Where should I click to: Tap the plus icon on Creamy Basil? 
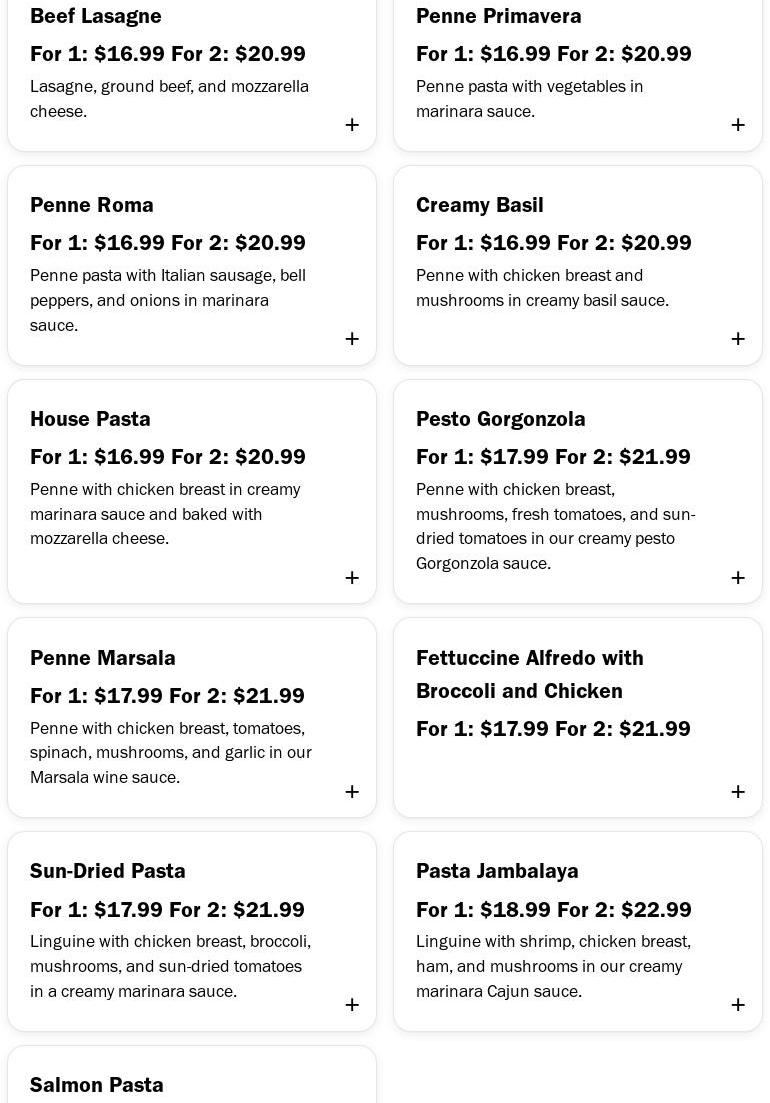click(x=738, y=339)
